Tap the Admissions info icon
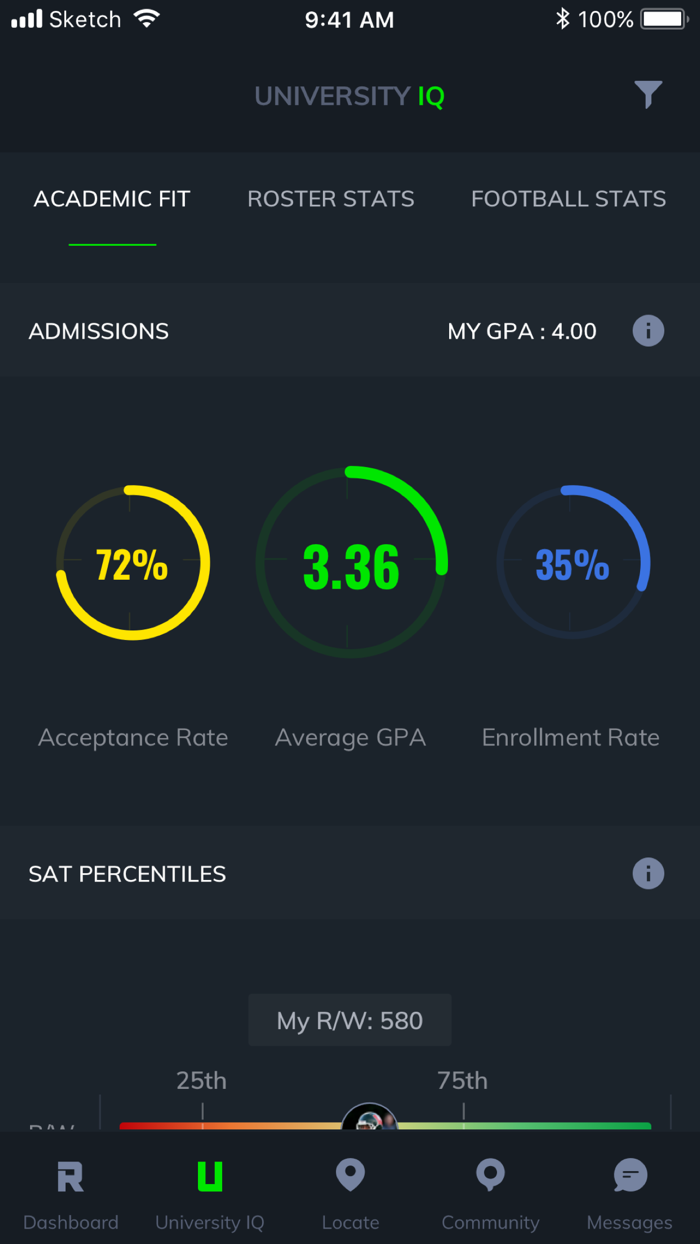This screenshot has height=1244, width=700. (x=648, y=331)
